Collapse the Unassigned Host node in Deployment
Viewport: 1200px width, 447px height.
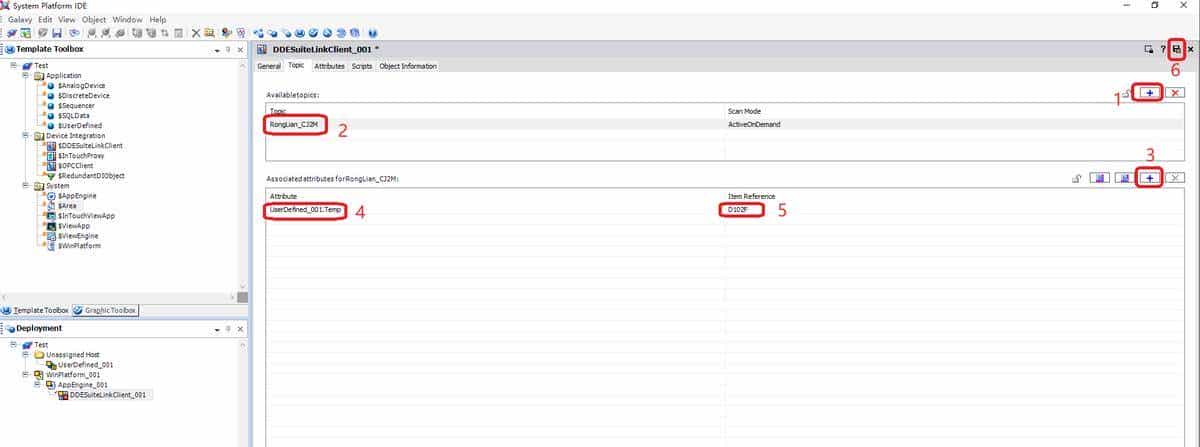[25, 355]
